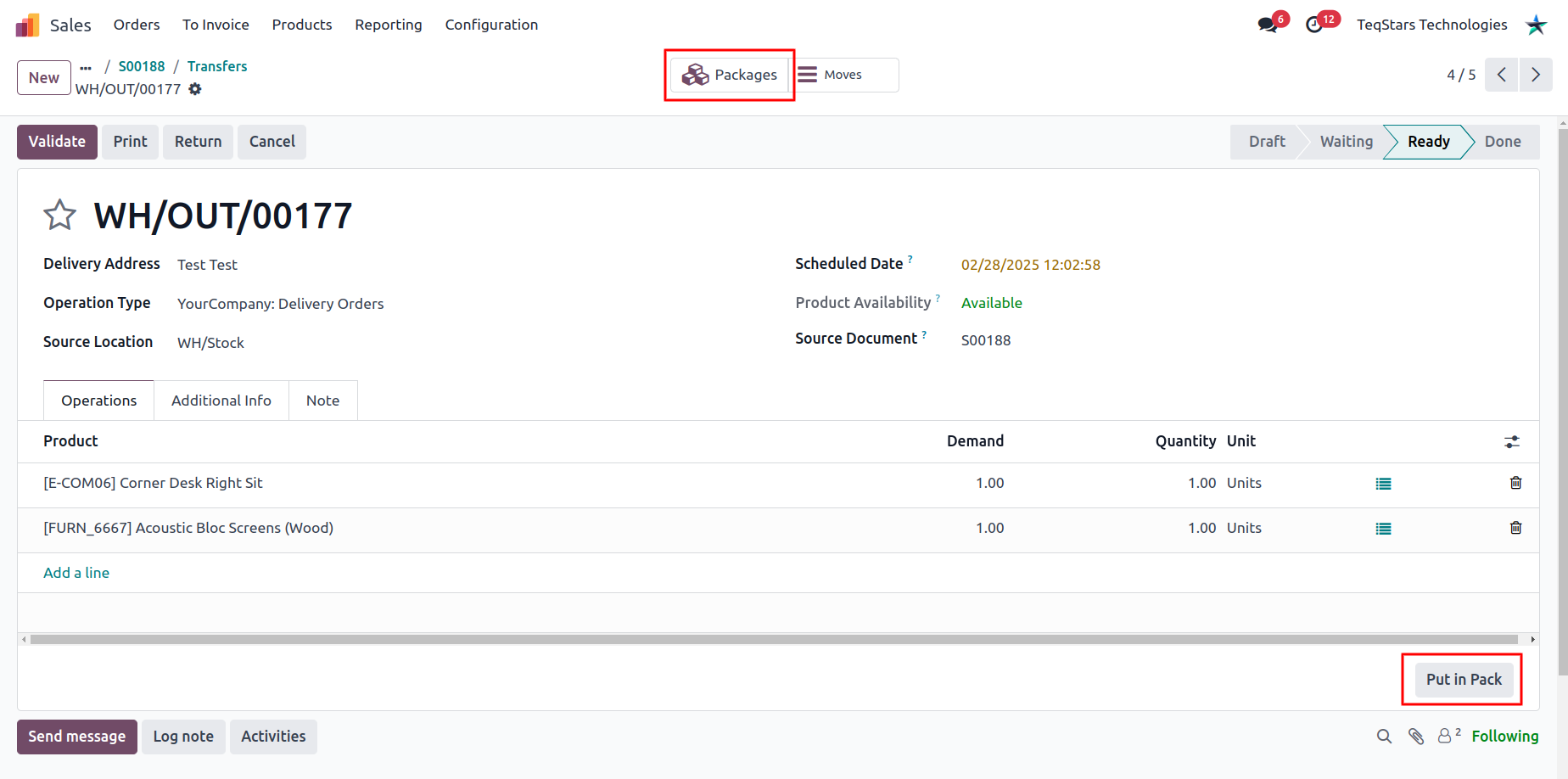Viewport: 1568px width, 779px height.
Task: Edit Scheduled Date field
Action: point(1030,265)
